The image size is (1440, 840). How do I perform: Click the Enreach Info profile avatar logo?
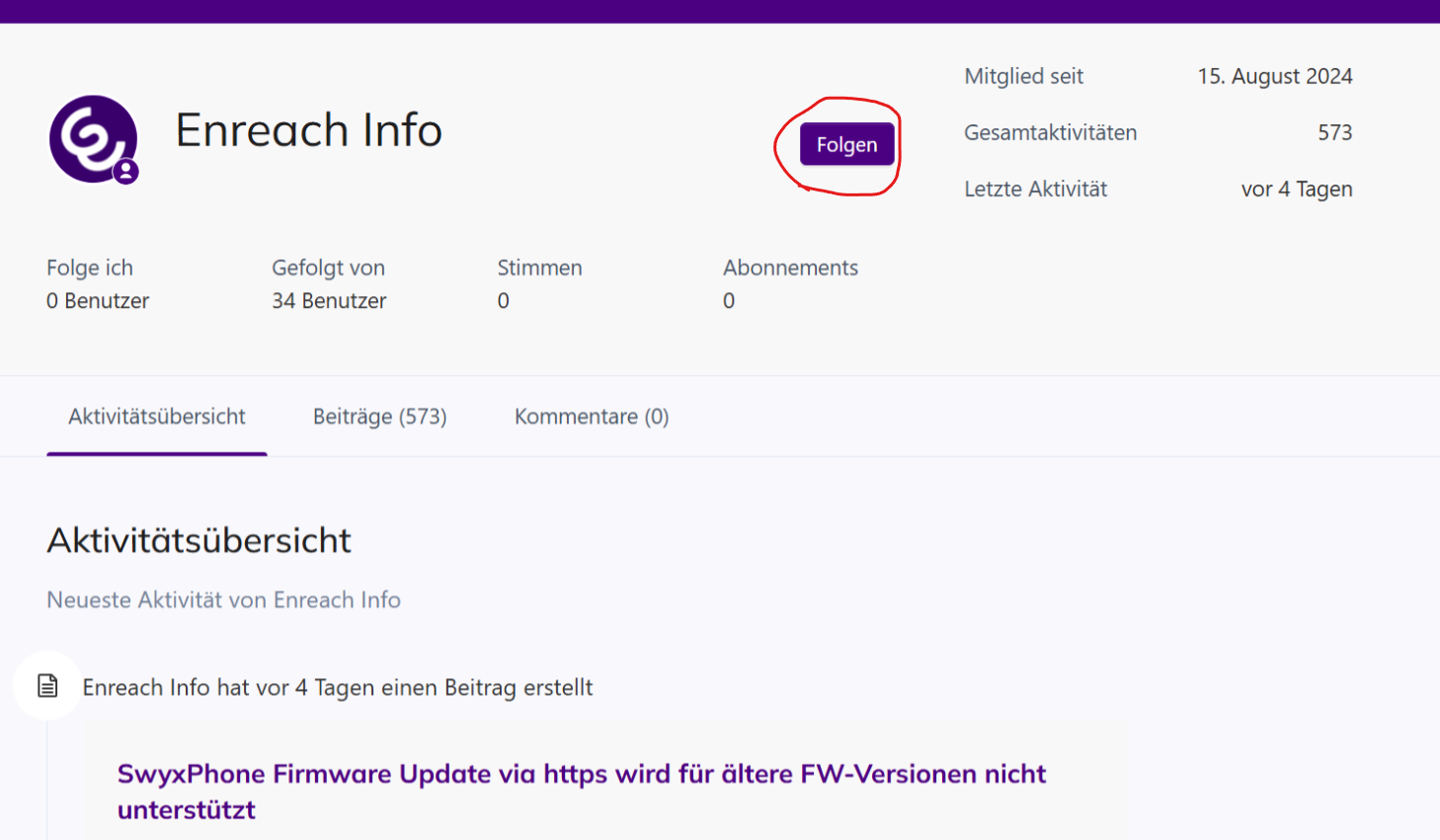[91, 137]
